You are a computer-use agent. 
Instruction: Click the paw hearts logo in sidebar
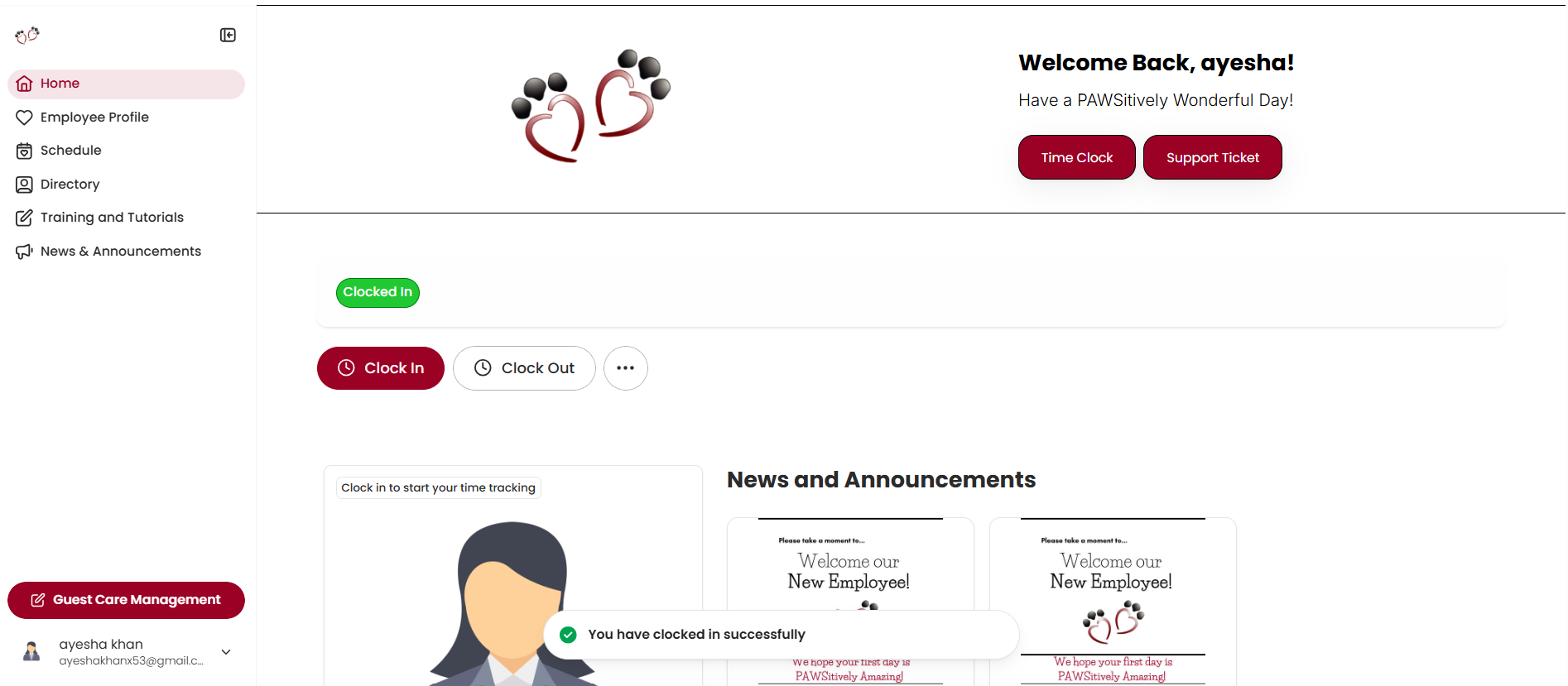pos(27,35)
